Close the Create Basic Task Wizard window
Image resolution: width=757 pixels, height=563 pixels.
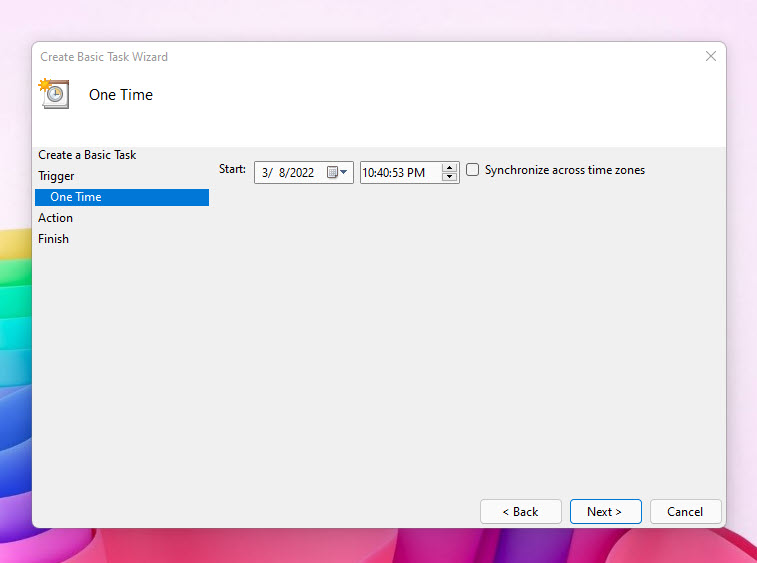point(711,57)
